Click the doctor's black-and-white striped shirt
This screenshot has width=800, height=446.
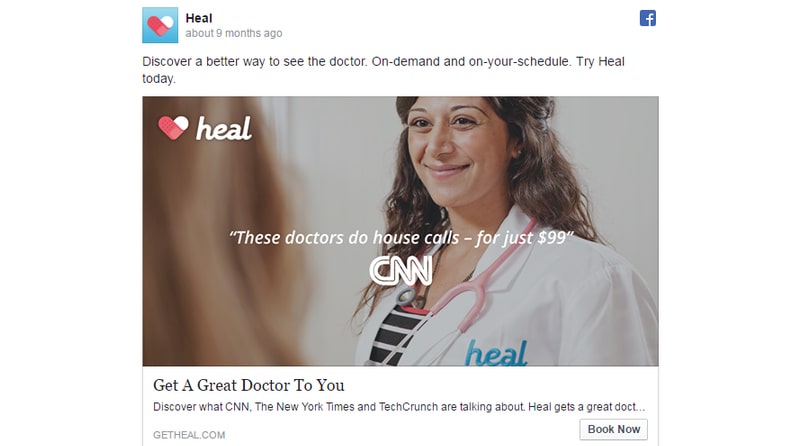[395, 334]
